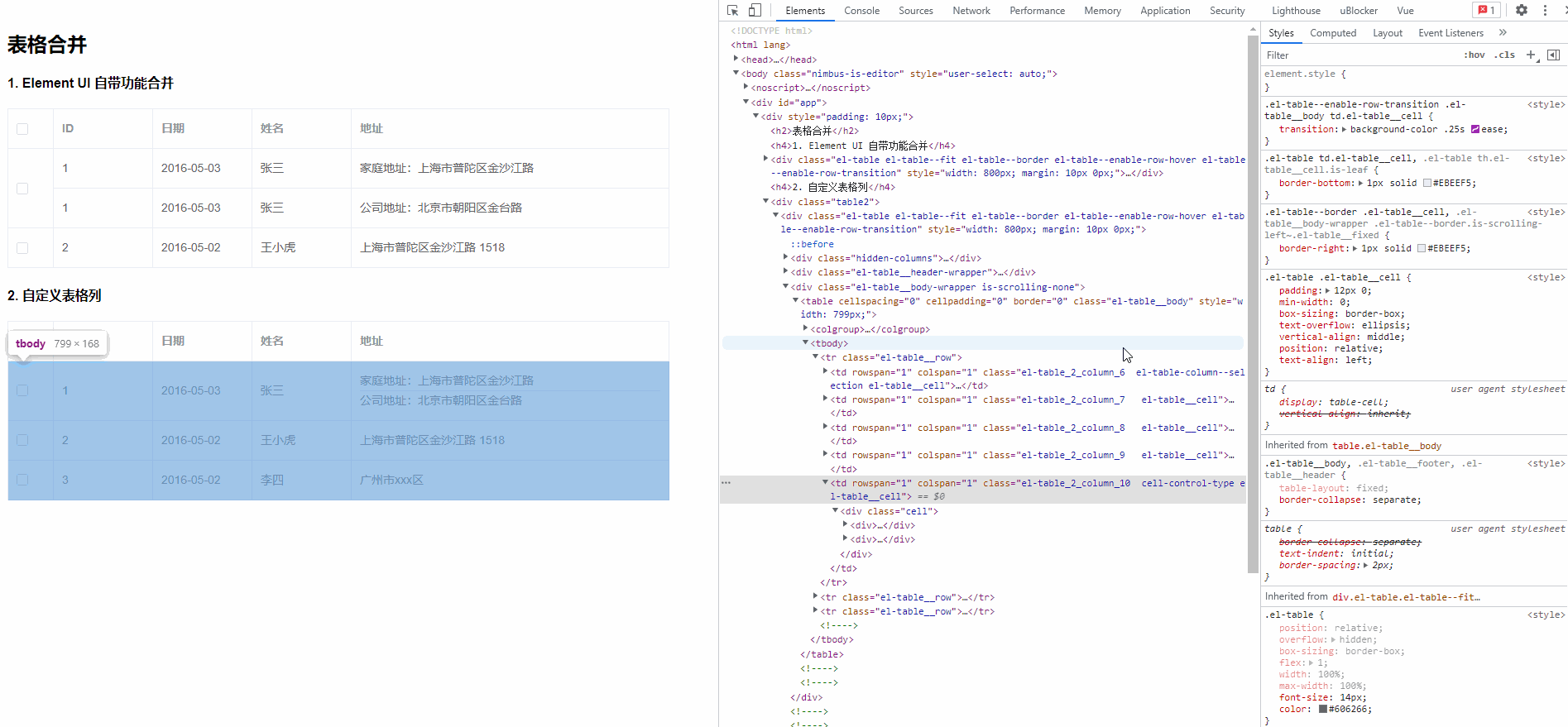
Task: Check row 1 checkbox in custom table
Action: tap(22, 390)
